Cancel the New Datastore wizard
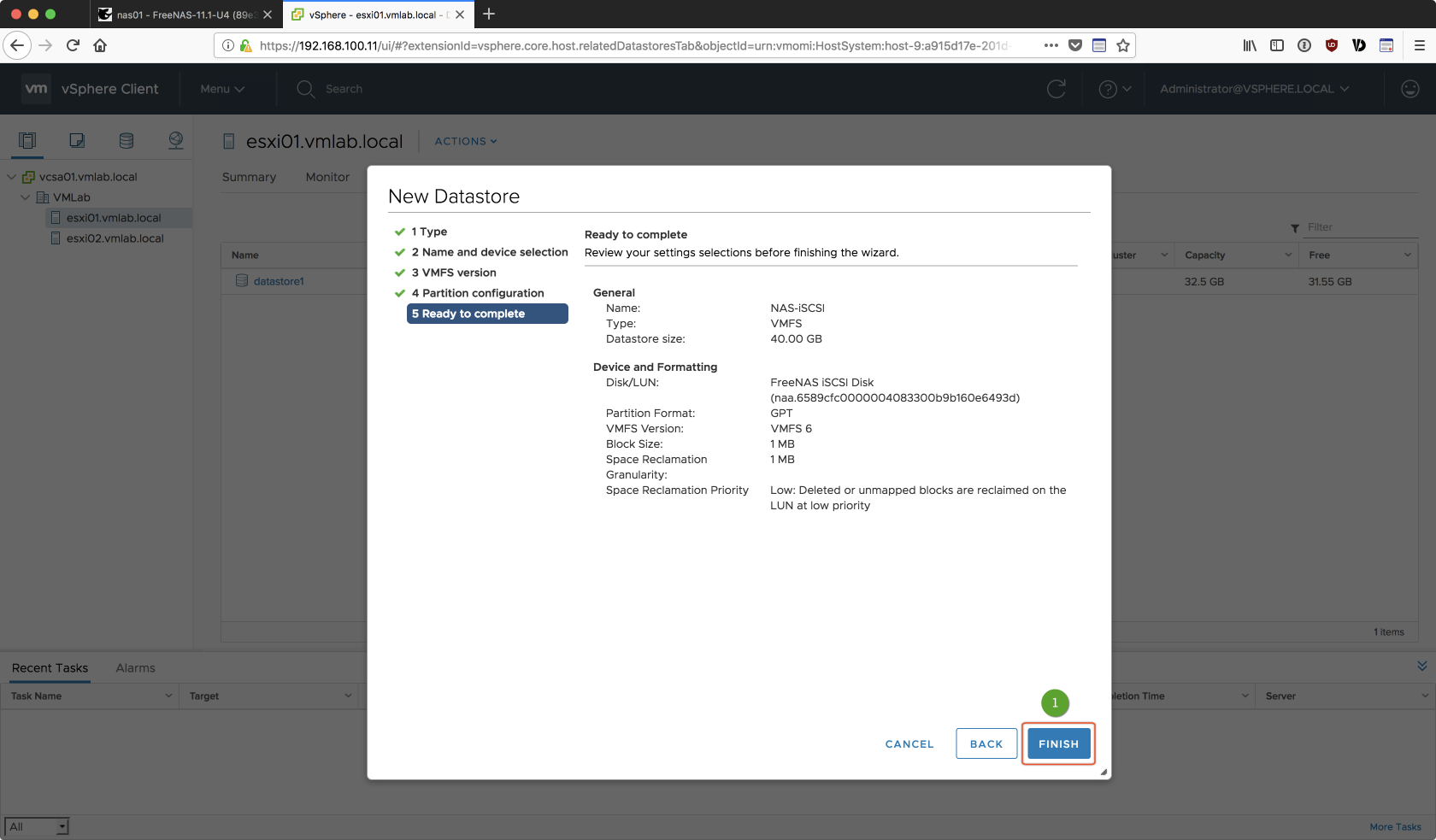The height and width of the screenshot is (840, 1436). pyautogui.click(x=909, y=744)
